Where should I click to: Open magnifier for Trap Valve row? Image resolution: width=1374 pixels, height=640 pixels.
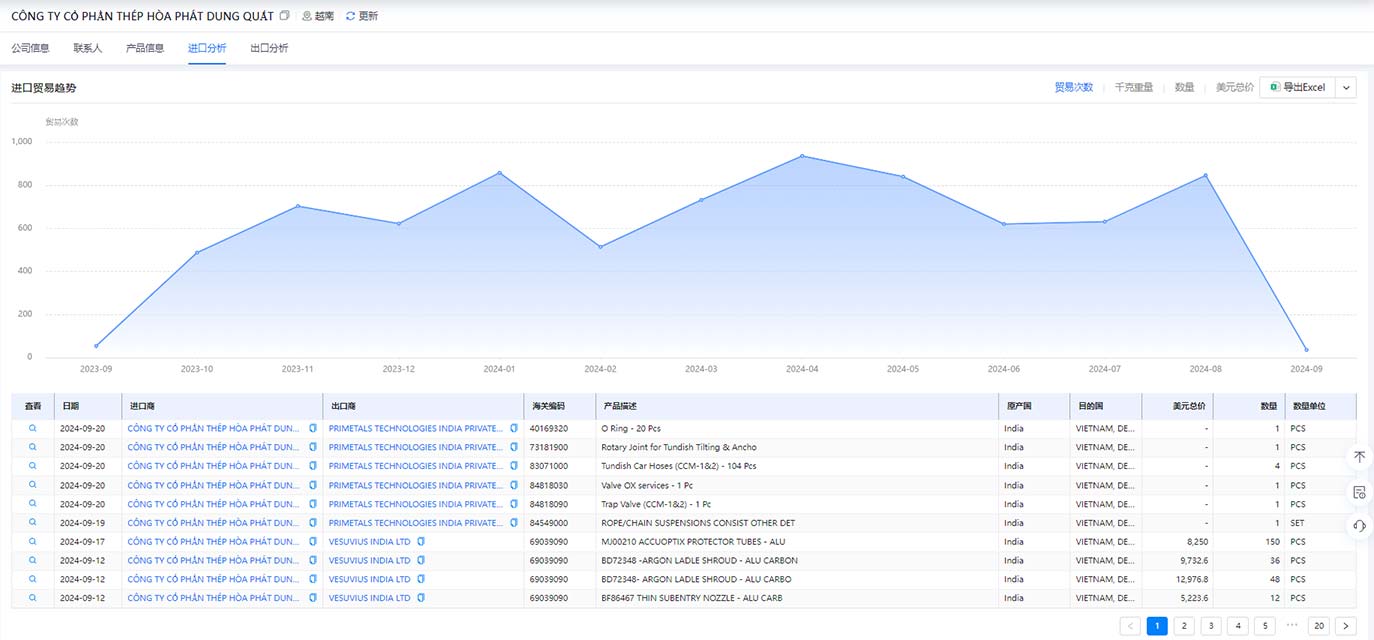click(x=32, y=504)
